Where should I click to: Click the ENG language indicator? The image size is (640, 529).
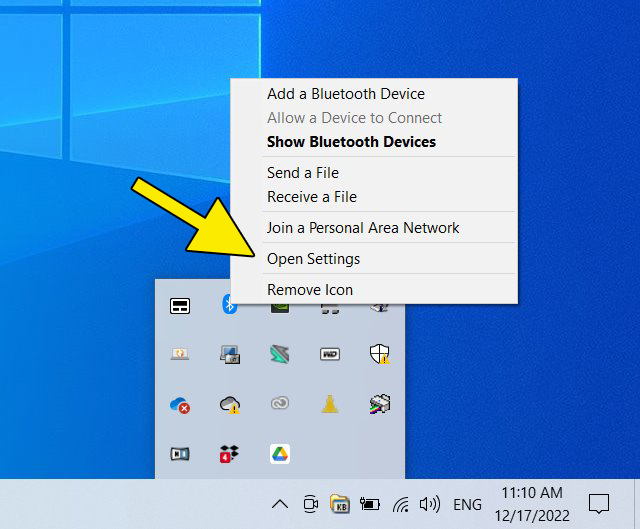(x=467, y=505)
